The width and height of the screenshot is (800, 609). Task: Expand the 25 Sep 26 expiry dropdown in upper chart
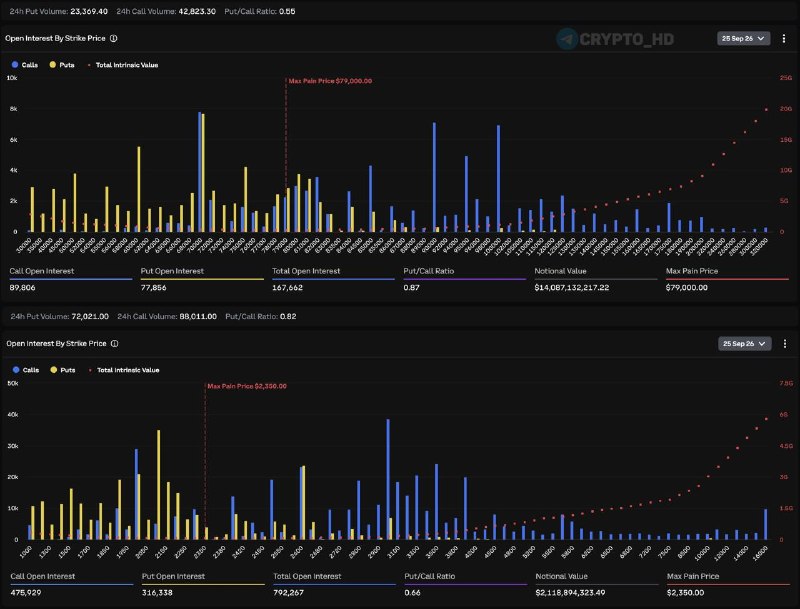pyautogui.click(x=743, y=38)
